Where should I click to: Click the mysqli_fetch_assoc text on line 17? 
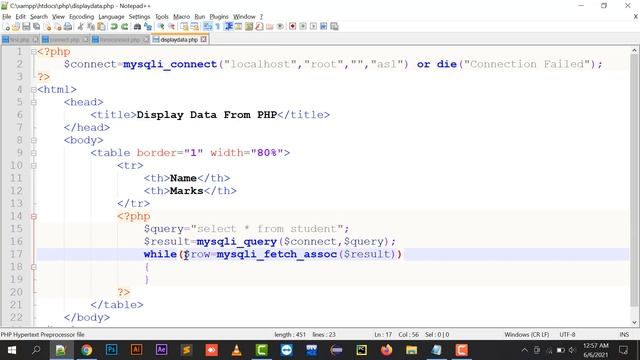277,254
